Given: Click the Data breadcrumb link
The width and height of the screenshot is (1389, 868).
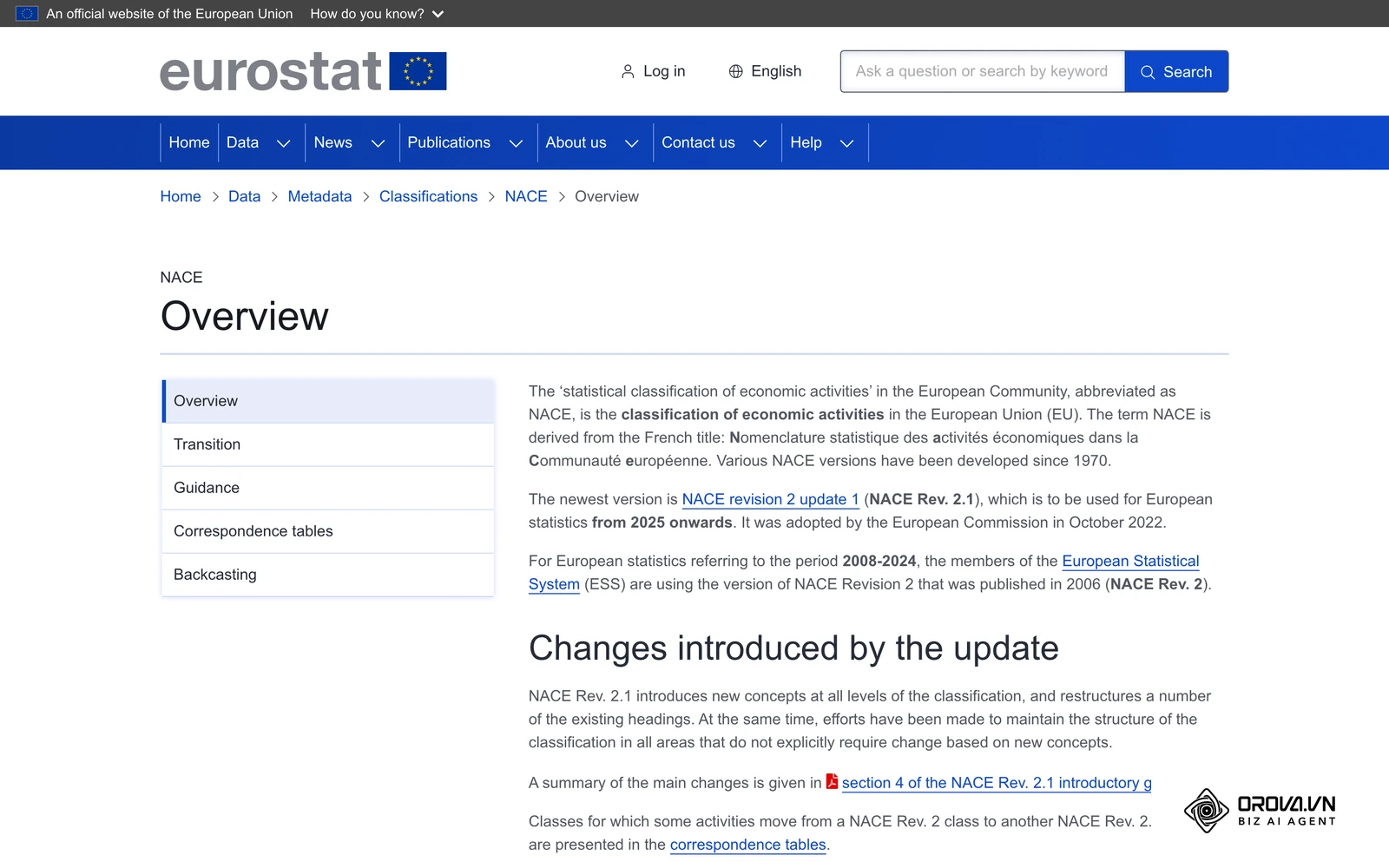Looking at the screenshot, I should tap(244, 197).
